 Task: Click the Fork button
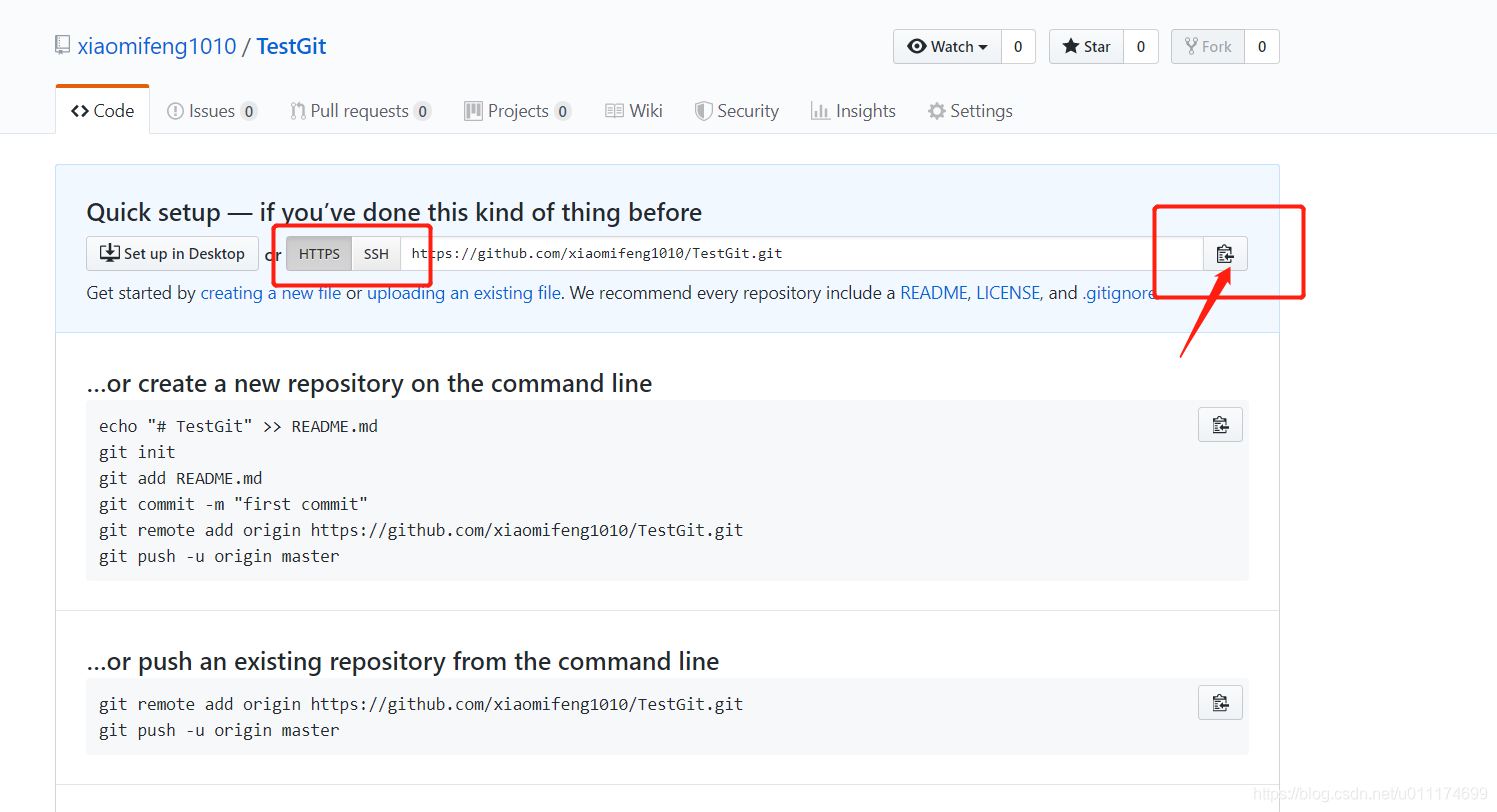(1208, 46)
